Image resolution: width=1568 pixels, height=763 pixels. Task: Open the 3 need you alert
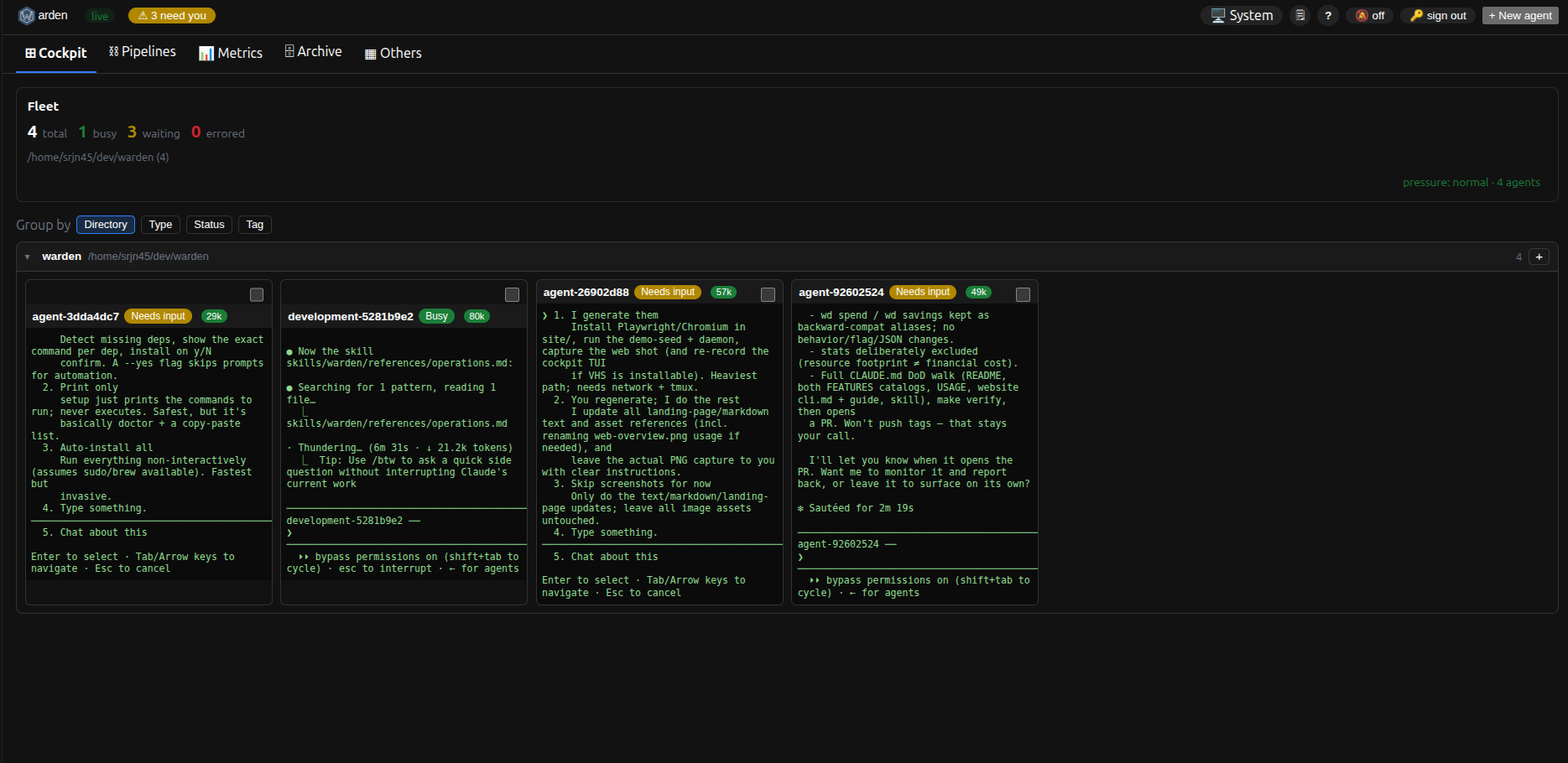point(172,16)
